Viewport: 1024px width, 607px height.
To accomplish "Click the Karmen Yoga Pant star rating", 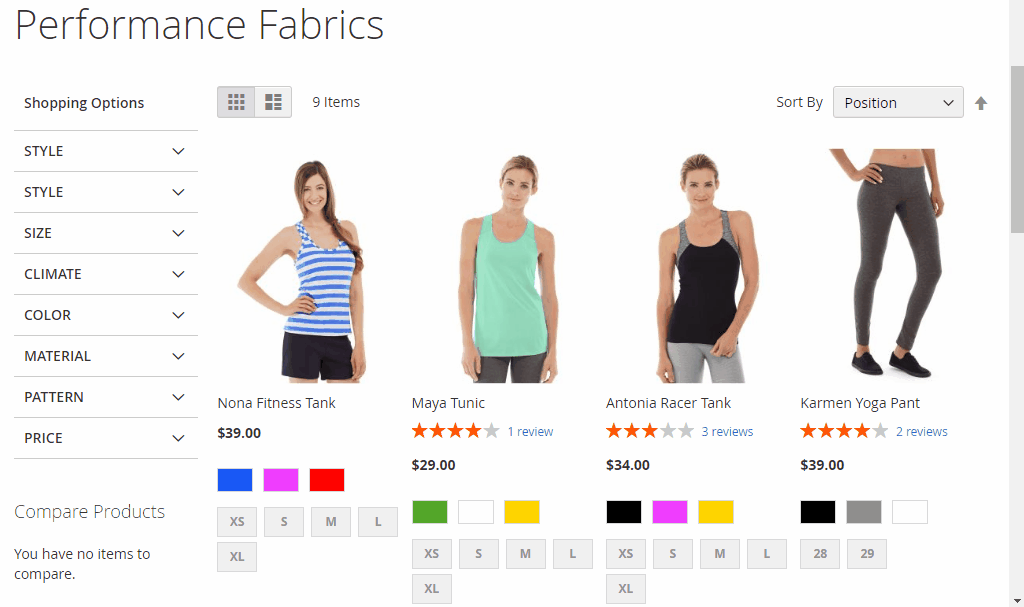I will (843, 431).
